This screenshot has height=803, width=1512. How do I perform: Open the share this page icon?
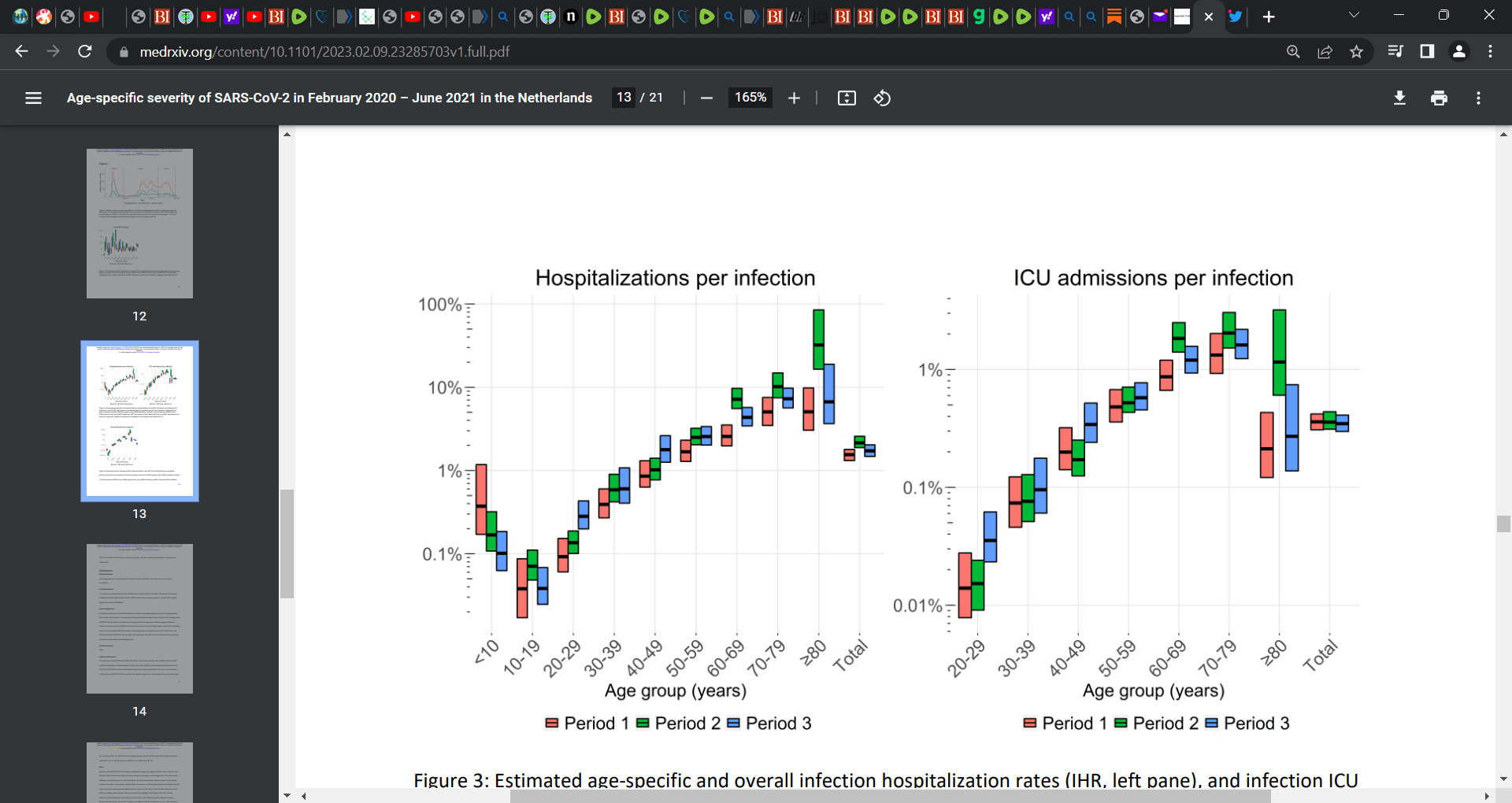click(1325, 51)
